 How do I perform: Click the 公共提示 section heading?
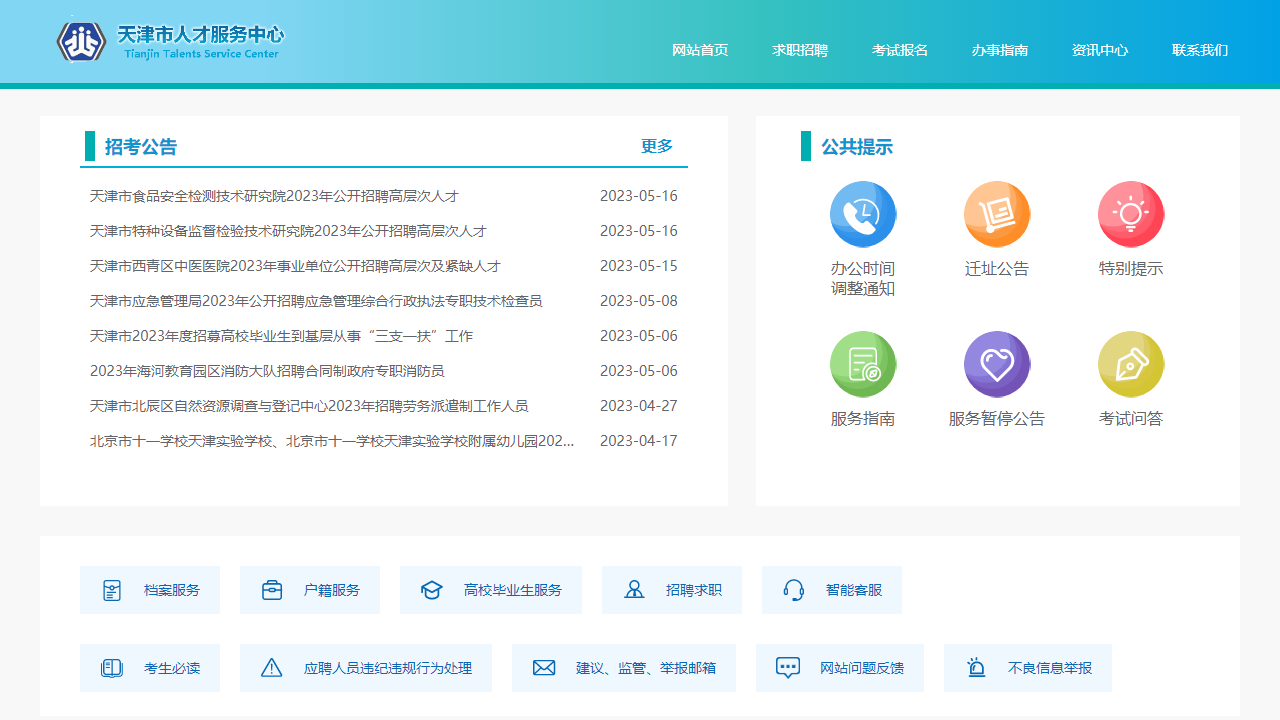857,147
